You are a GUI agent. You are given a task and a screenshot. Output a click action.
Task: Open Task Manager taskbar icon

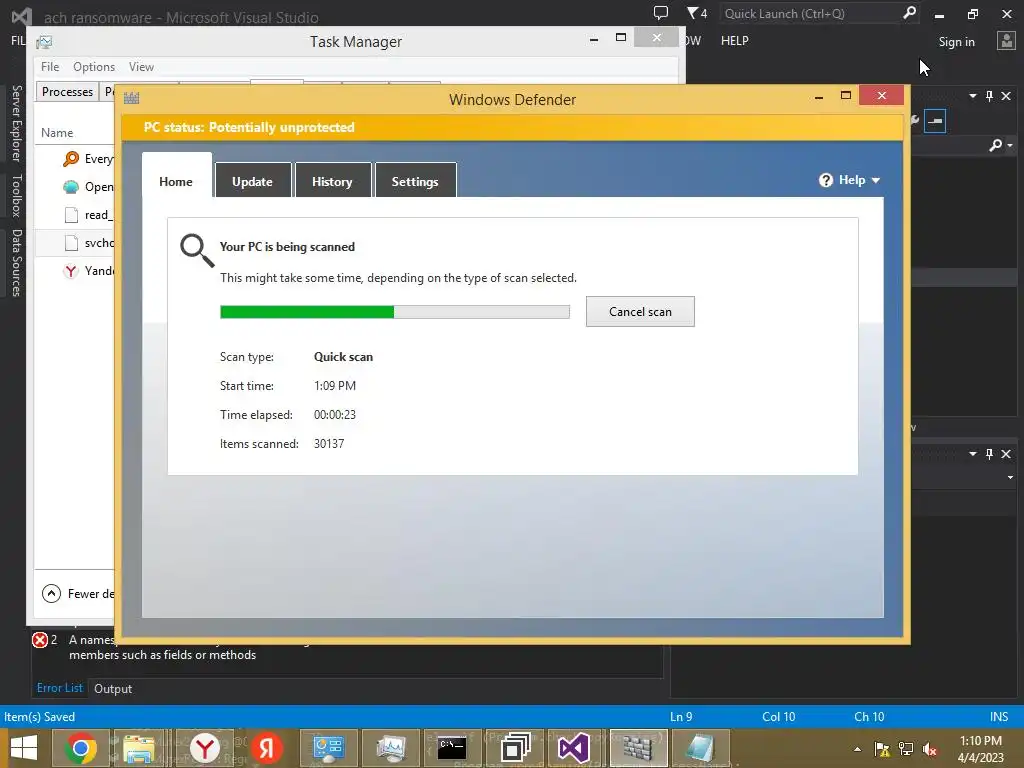(x=391, y=748)
